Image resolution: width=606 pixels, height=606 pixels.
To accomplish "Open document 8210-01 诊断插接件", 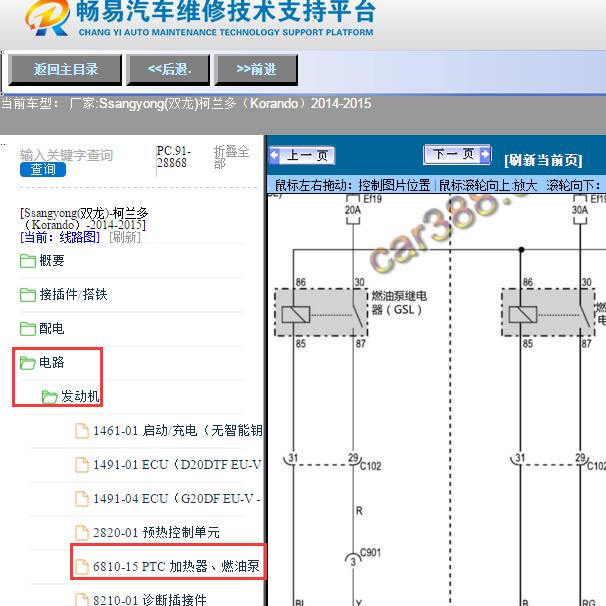I will (150, 600).
